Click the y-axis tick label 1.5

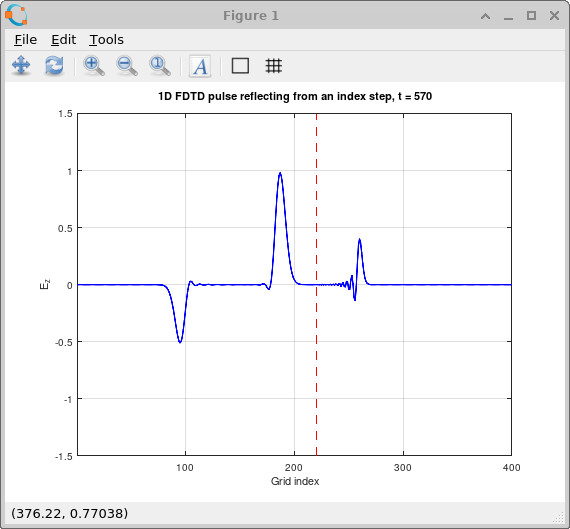pyautogui.click(x=65, y=114)
